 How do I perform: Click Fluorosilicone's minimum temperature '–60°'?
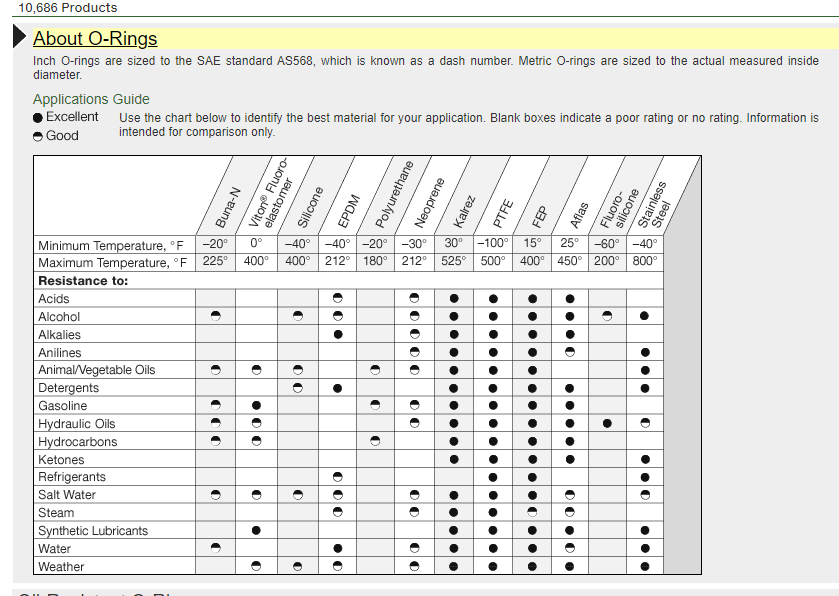[x=607, y=243]
